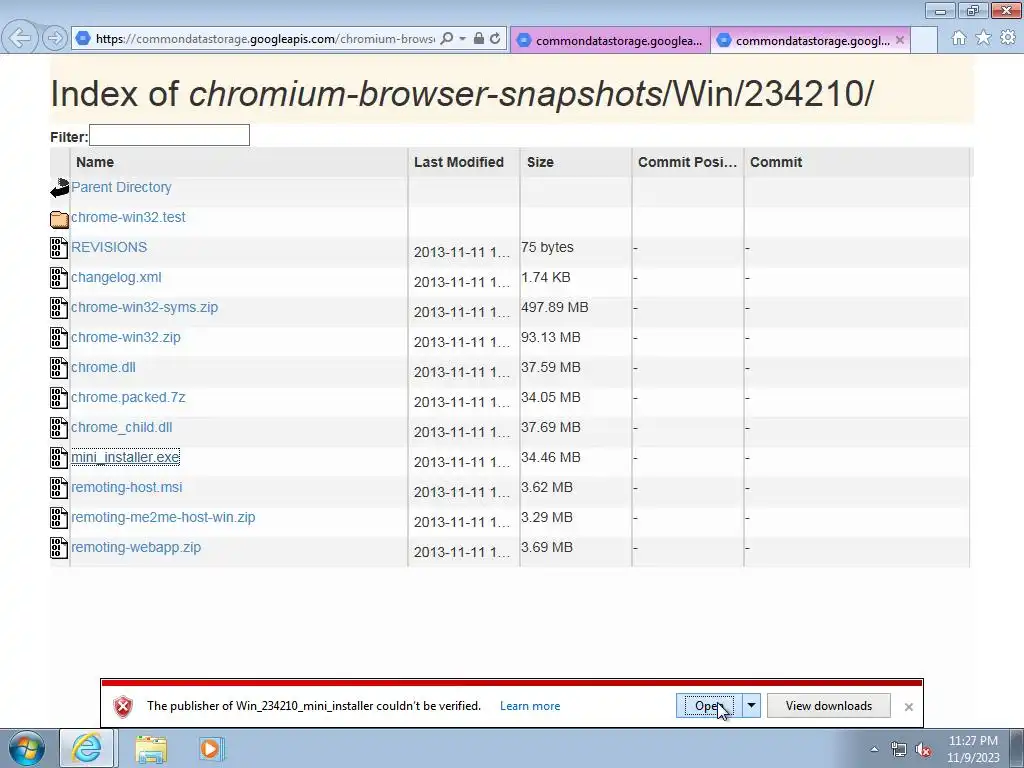Open the chrome_child.dll link
Viewport: 1024px width, 768px height.
121,428
